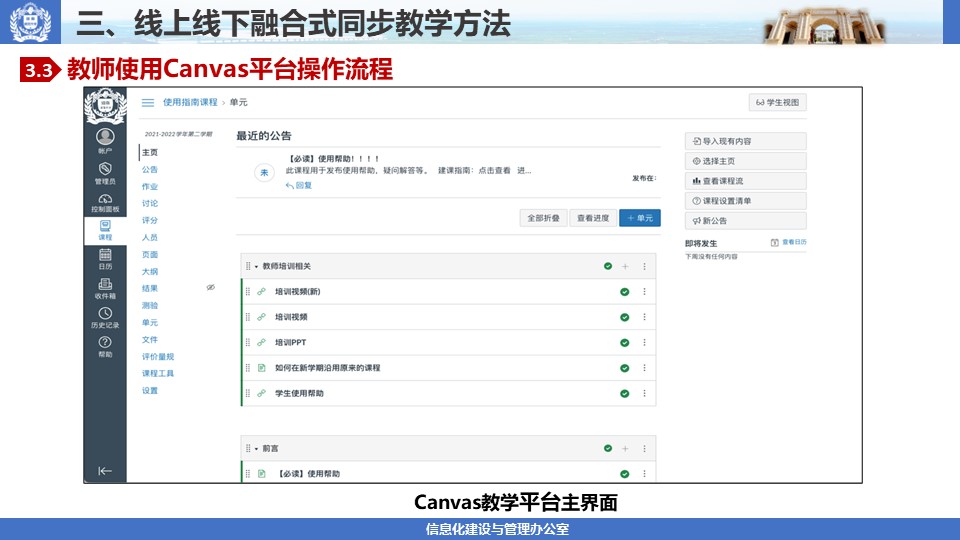Open 人员 in course navigation
This screenshot has height=540, width=960.
(x=150, y=238)
